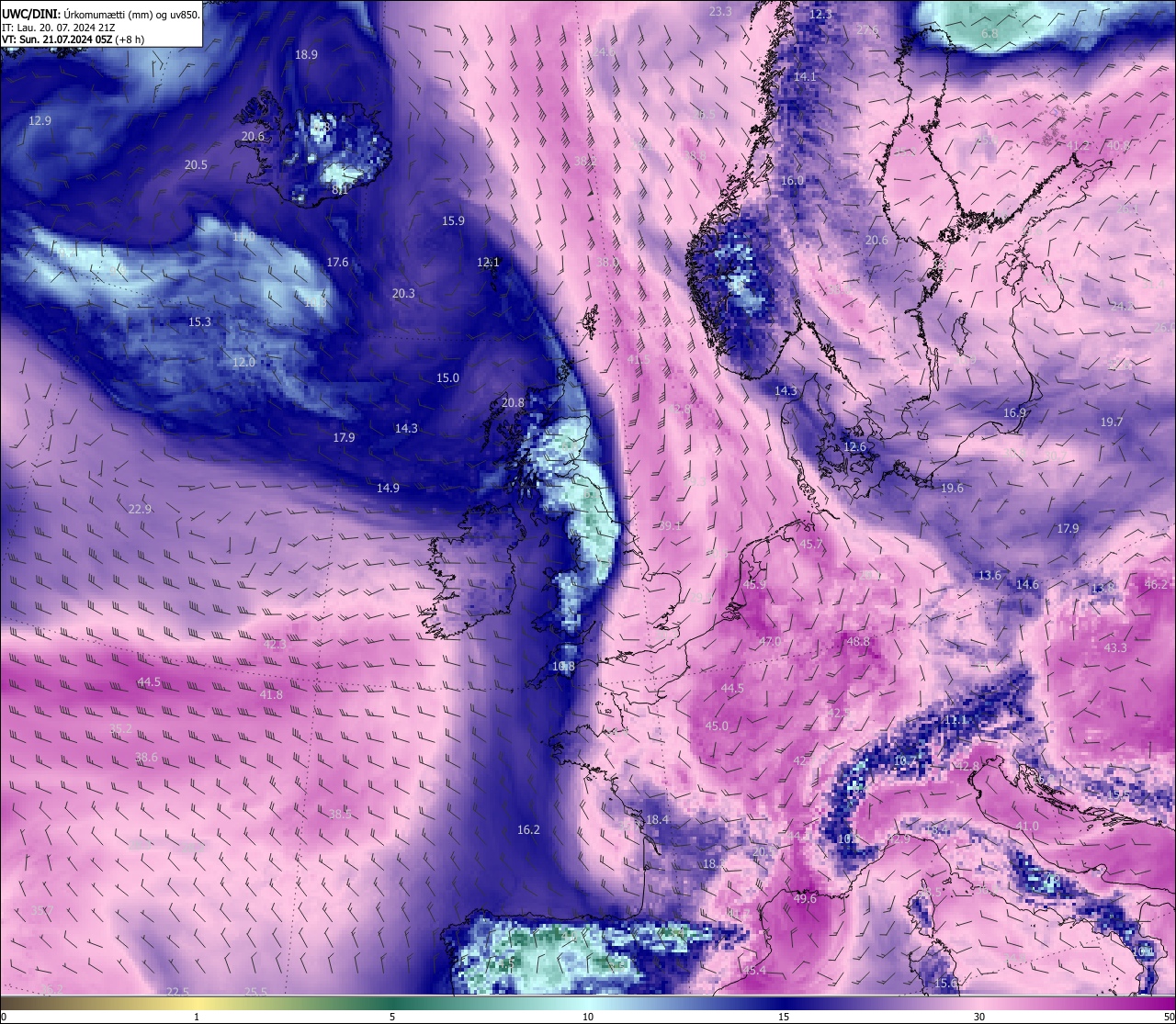This screenshot has width=1176, height=1024.
Task: Click the 18.9 value north of Iceland
Action: point(306,54)
